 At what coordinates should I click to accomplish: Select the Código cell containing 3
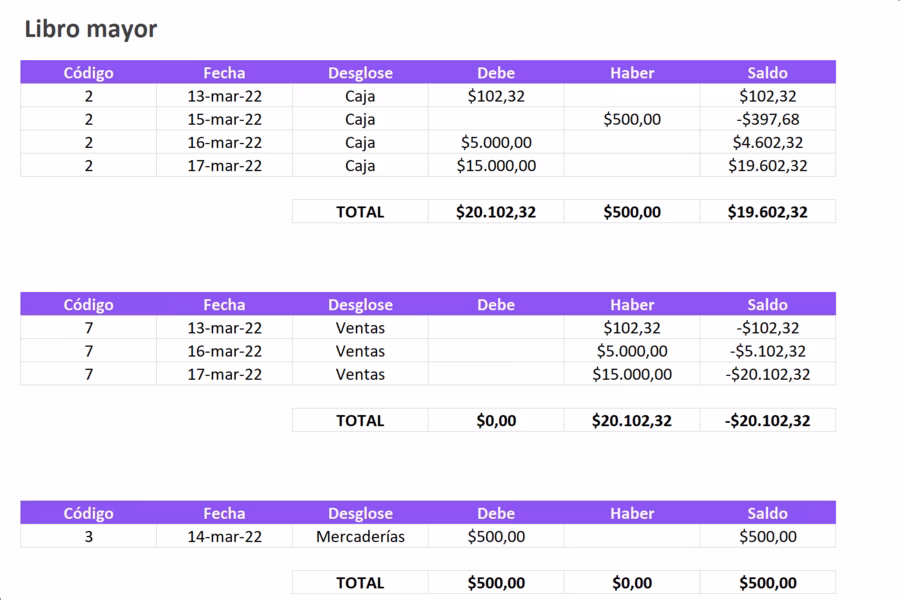(88, 536)
